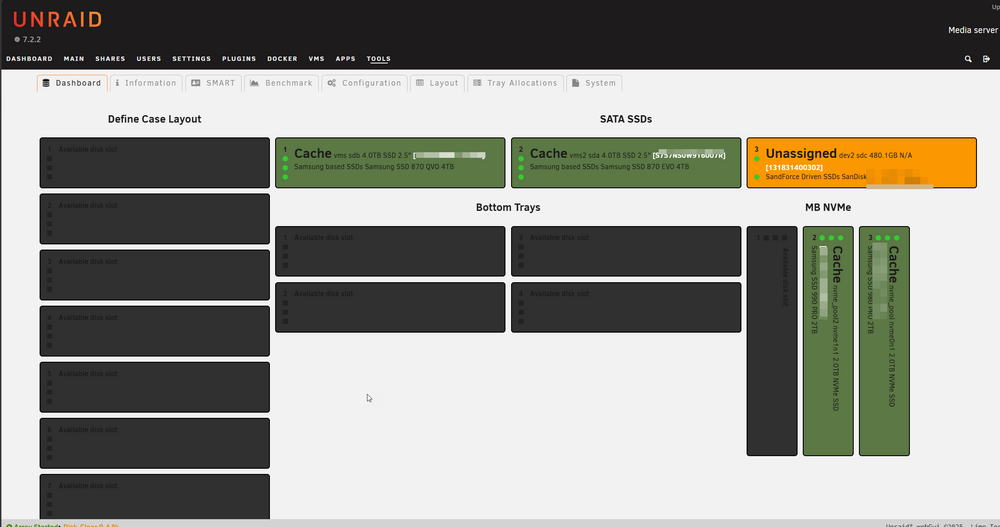The image size is (1000, 527).
Task: Click Define Case Layout available slot 3
Action: 154,275
